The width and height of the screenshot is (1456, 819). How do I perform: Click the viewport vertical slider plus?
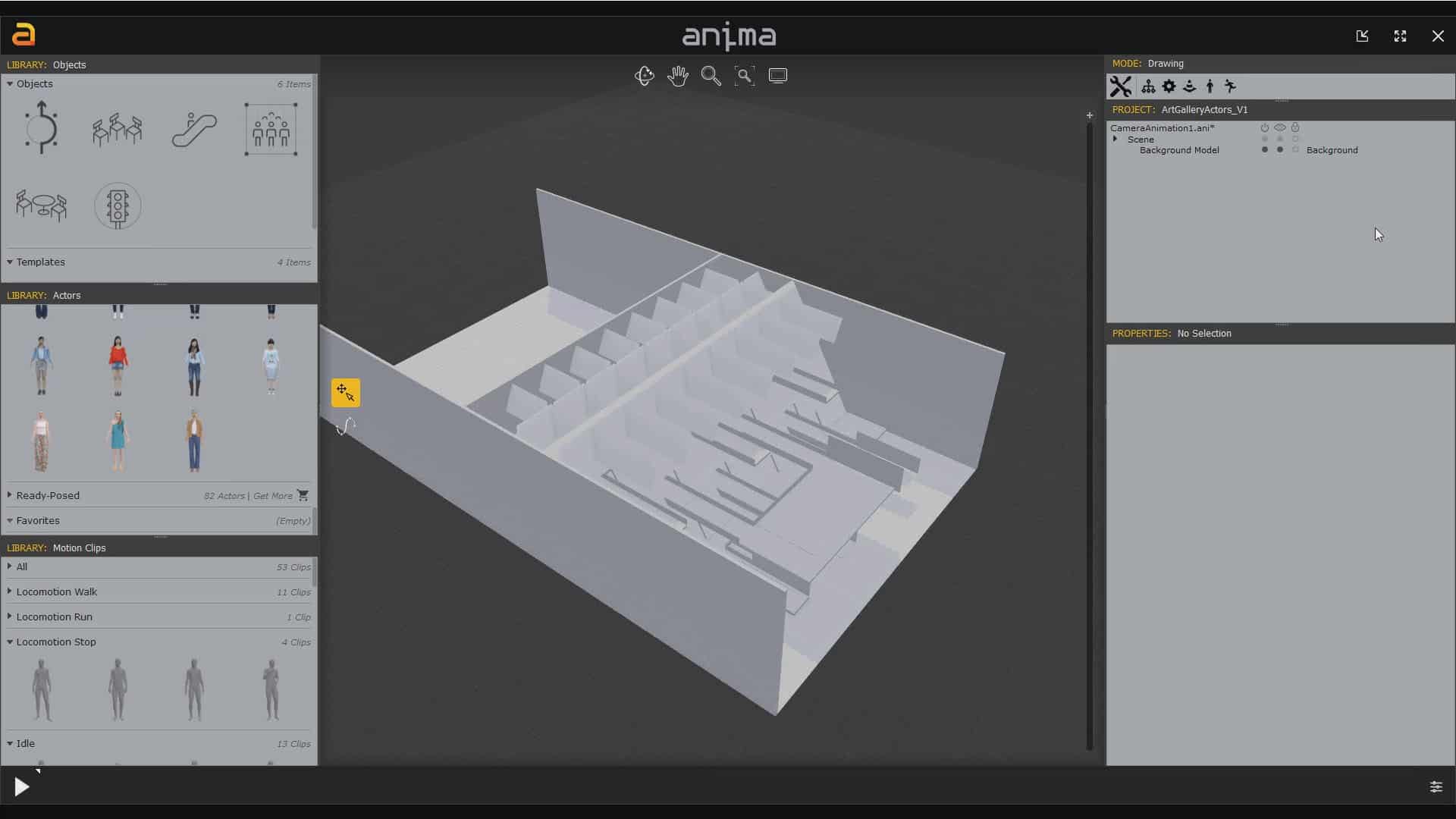tap(1090, 115)
